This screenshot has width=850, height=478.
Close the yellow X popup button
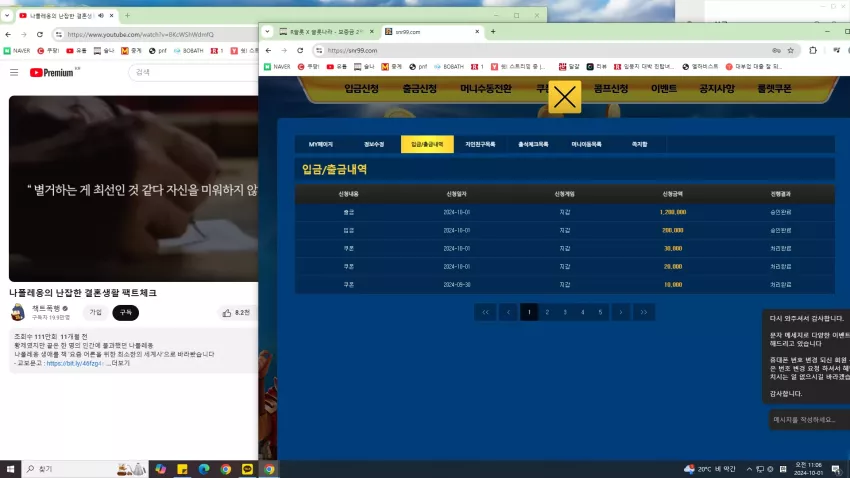(564, 97)
